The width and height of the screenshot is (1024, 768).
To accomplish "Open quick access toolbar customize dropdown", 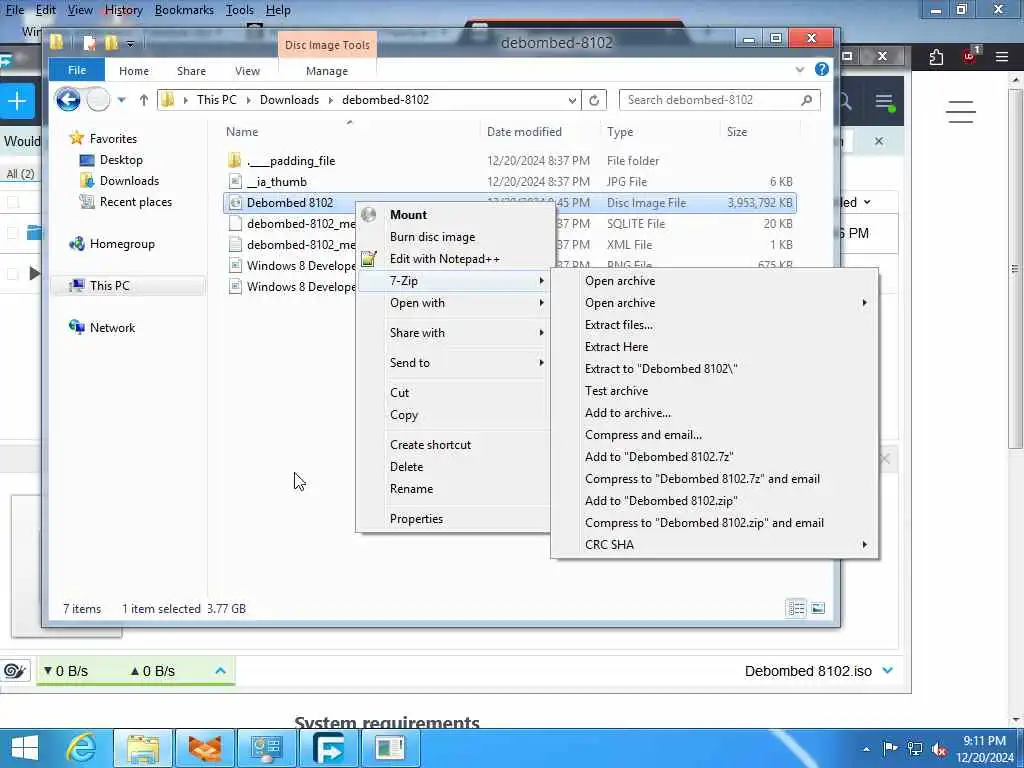I will tap(131, 44).
